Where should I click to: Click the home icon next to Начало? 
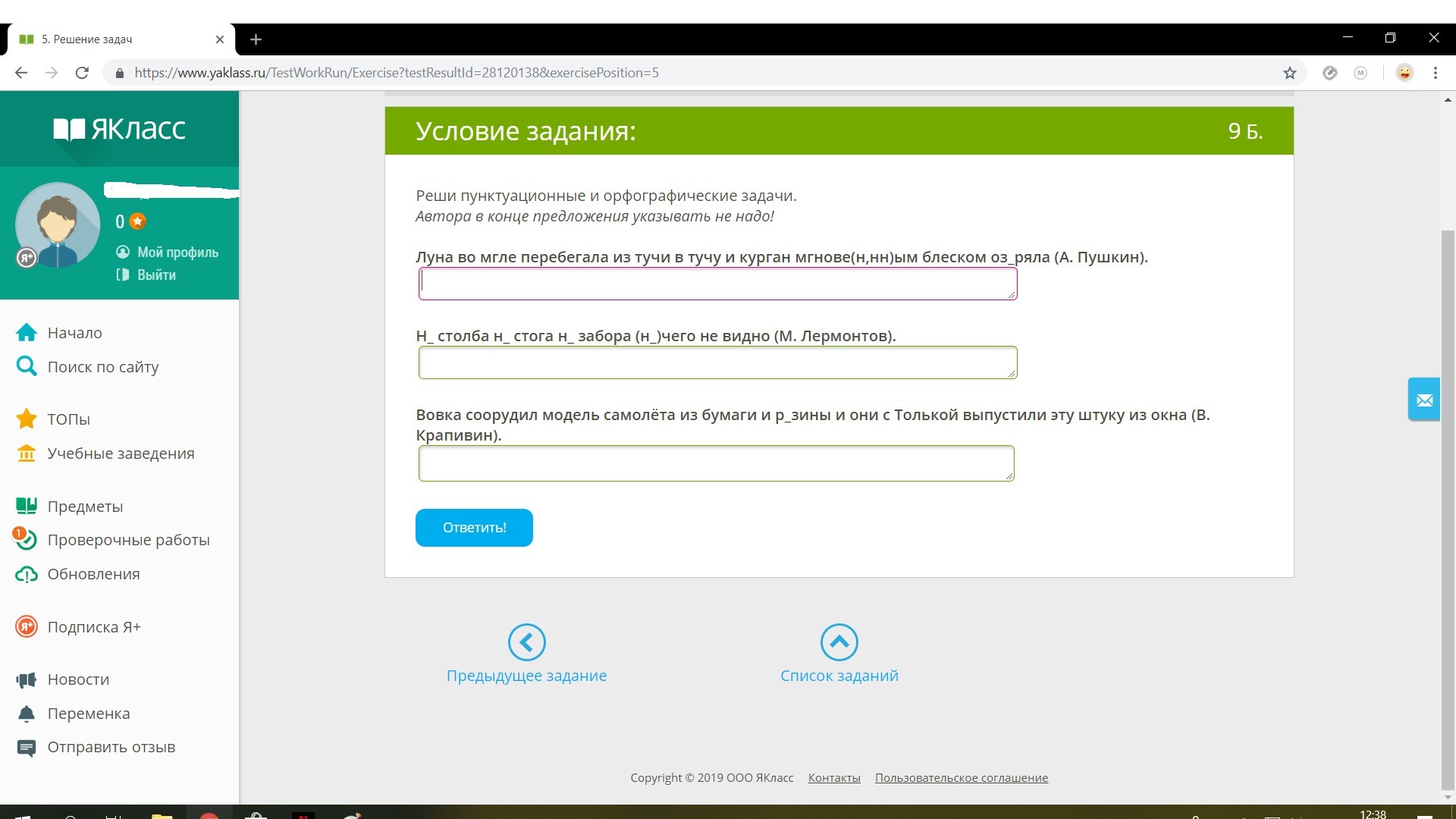click(x=27, y=333)
